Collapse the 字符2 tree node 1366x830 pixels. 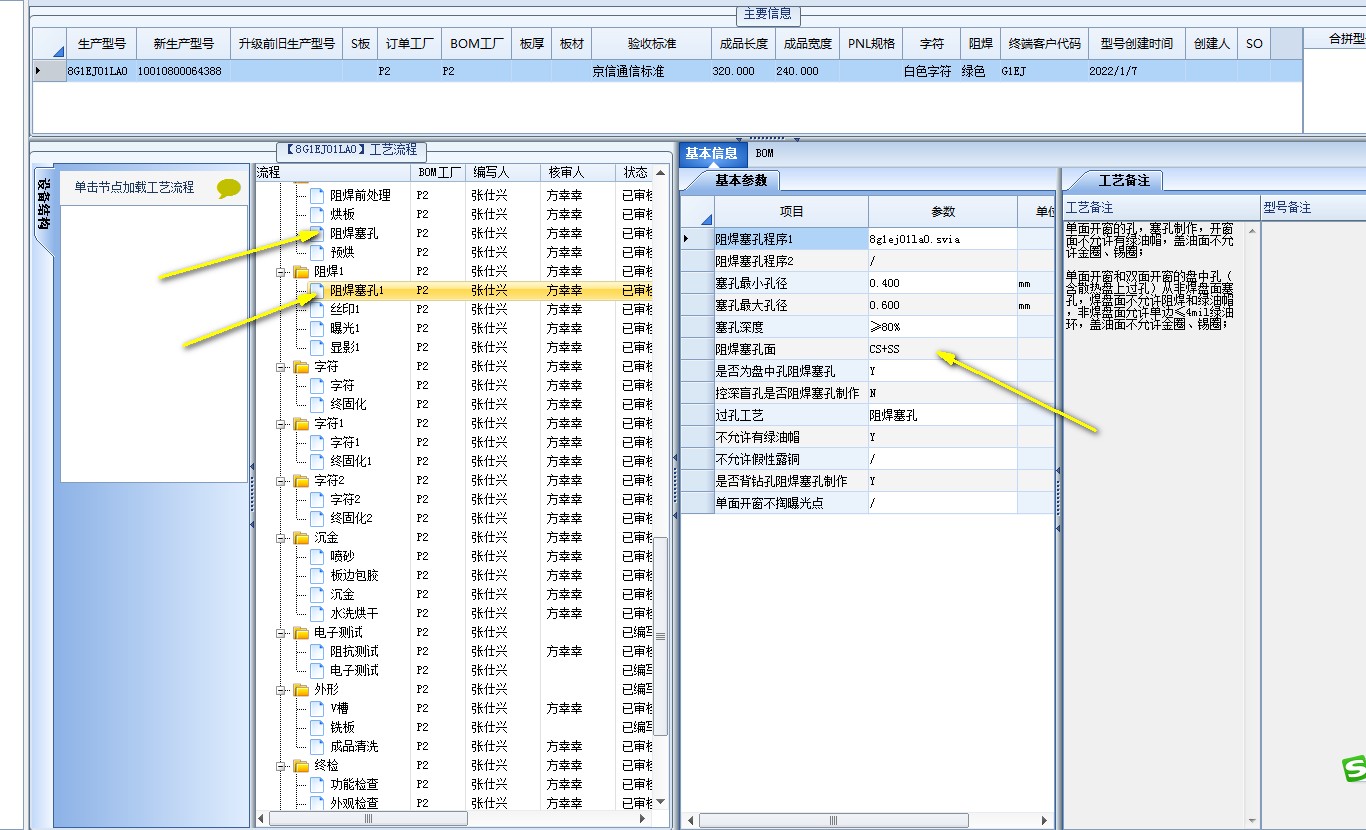[x=281, y=480]
